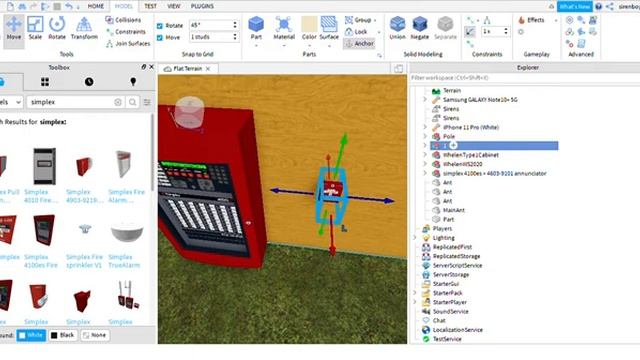Close the Flat Terrain tab

pos(208,69)
